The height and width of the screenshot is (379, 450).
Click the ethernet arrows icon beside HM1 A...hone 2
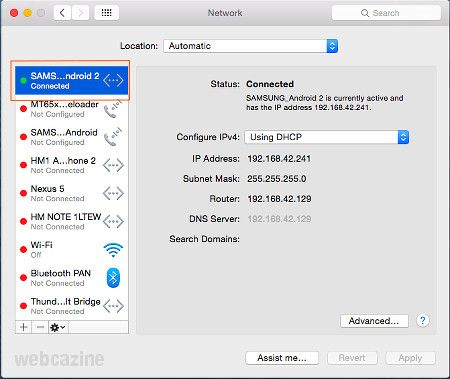113,165
